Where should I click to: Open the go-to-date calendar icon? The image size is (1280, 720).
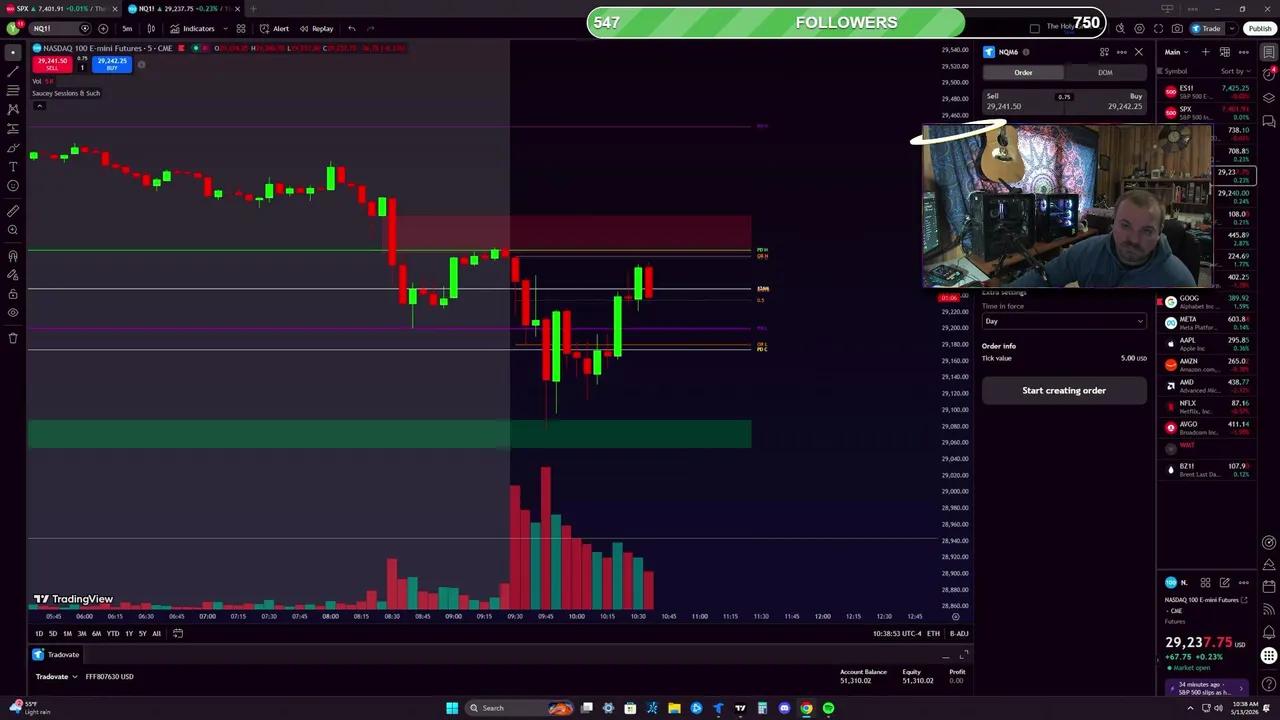178,633
